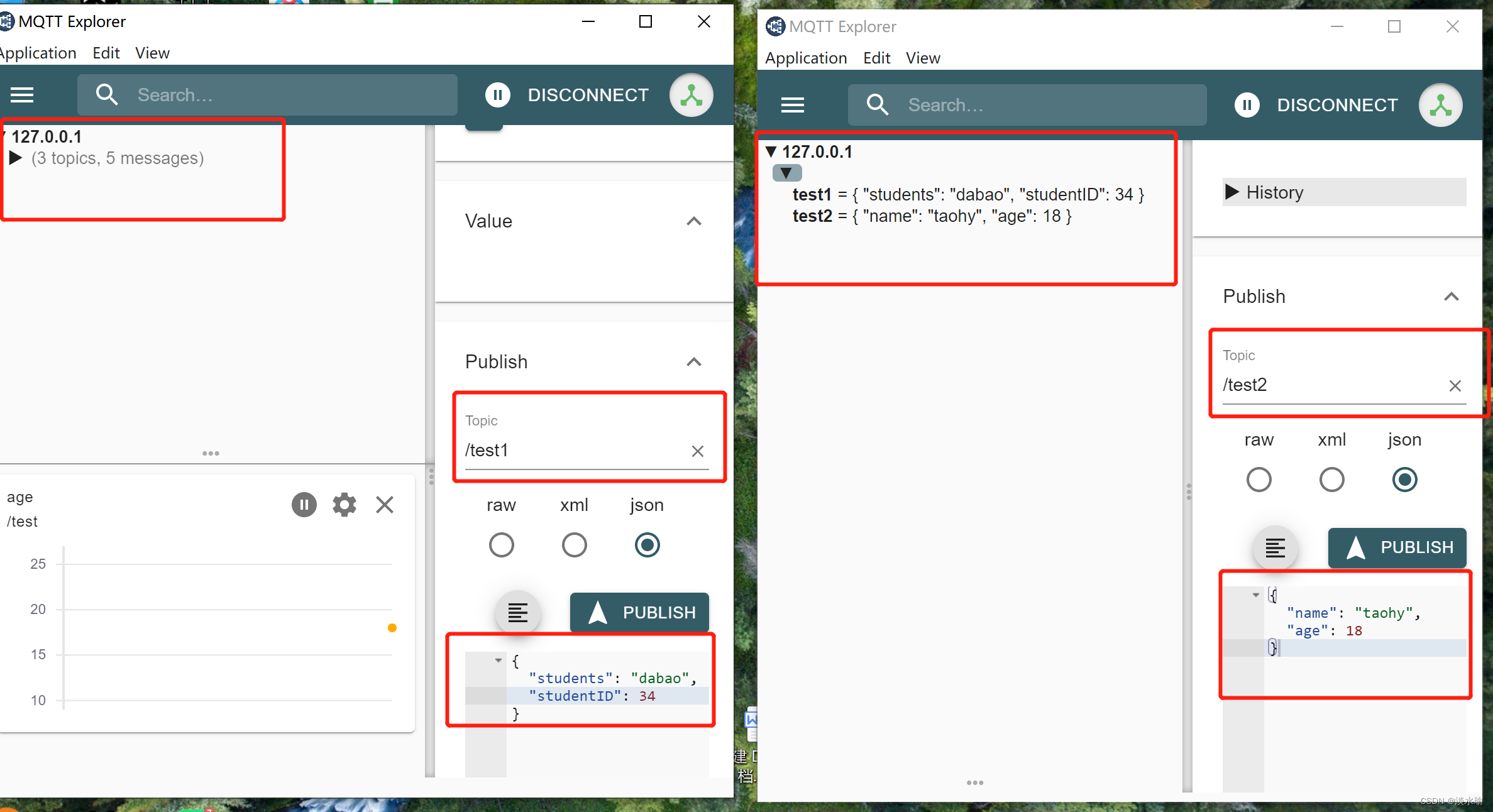This screenshot has height=812, width=1493.
Task: Select json format in left window
Action: tap(647, 545)
